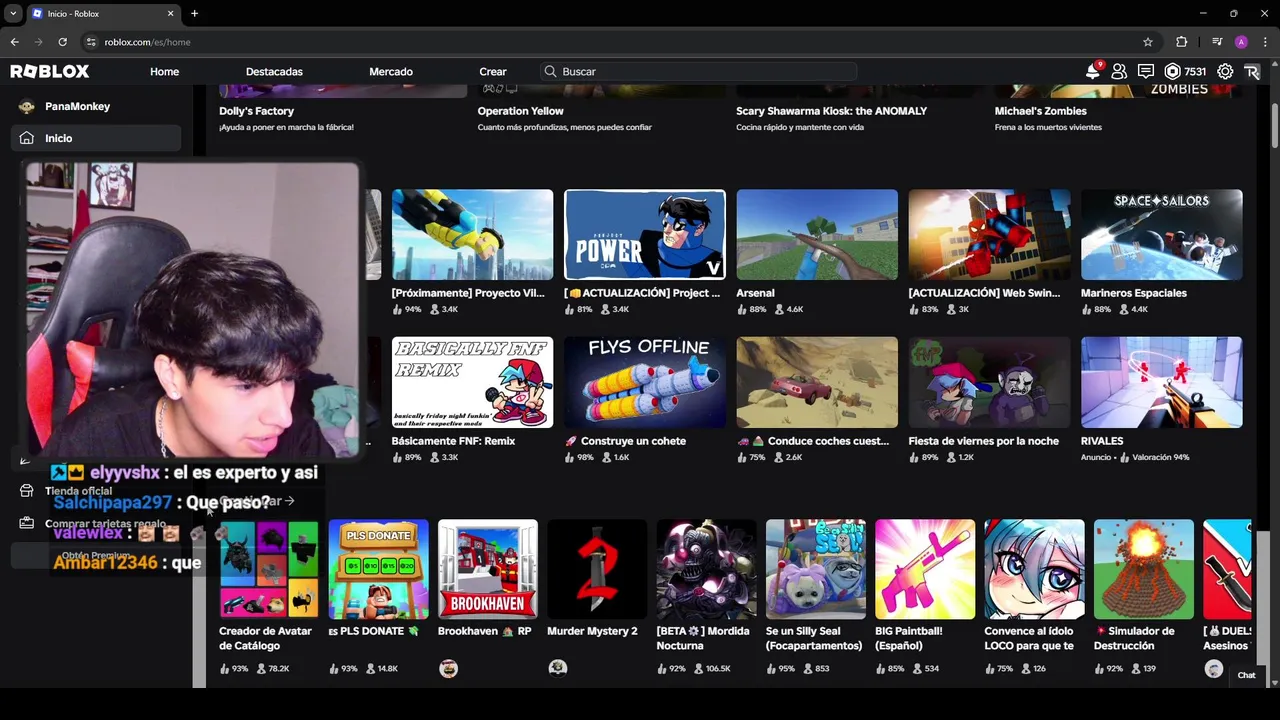Viewport: 1280px width, 720px height.
Task: Open the Marineros Espaciales title link
Action: tap(1133, 293)
